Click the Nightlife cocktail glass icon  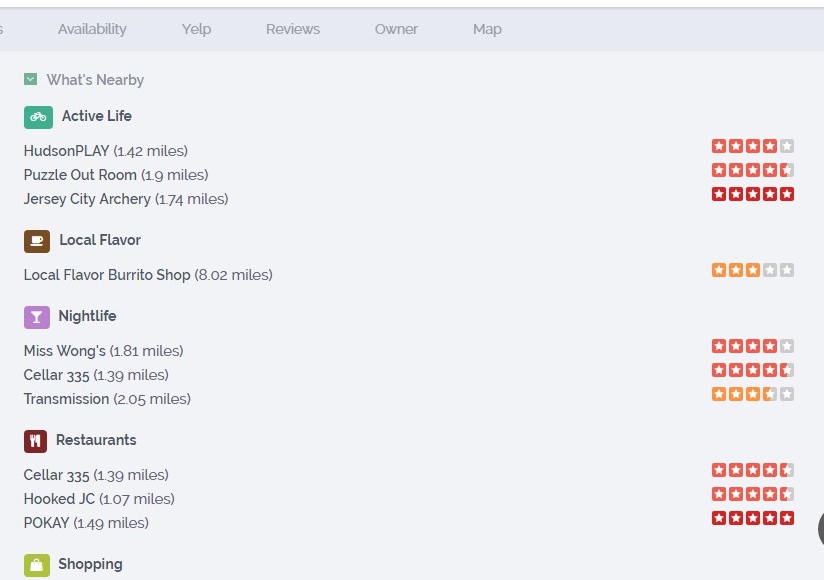point(36,317)
